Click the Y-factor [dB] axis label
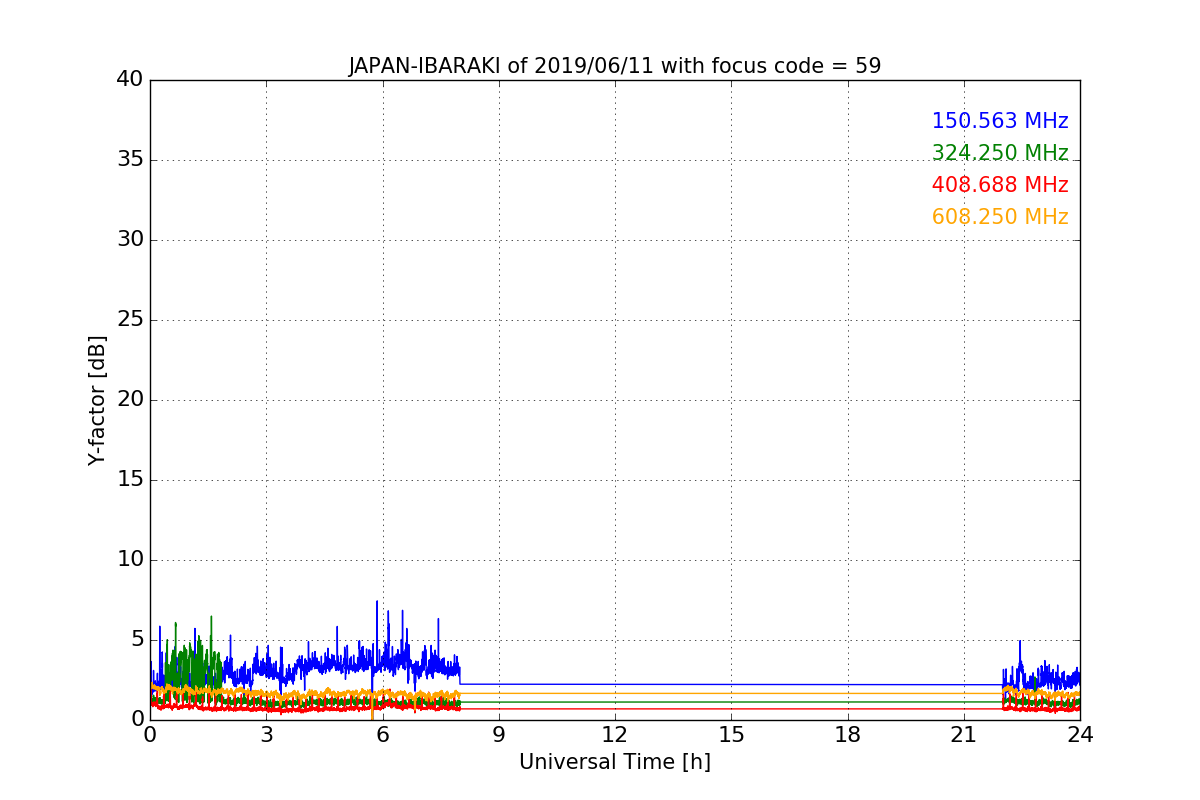 [97, 400]
